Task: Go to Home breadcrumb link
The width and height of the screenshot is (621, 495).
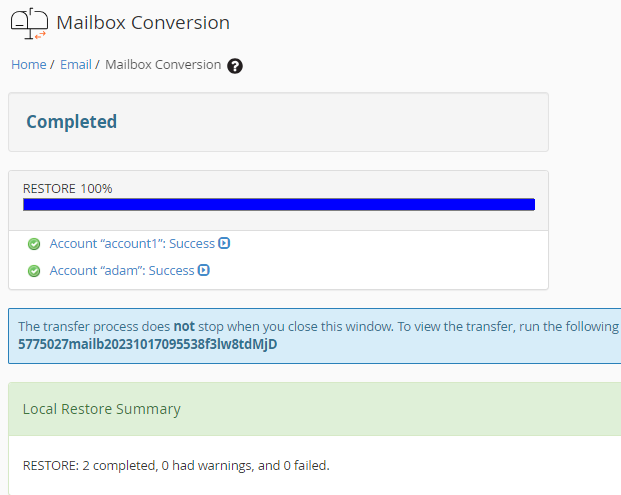Action: point(28,65)
